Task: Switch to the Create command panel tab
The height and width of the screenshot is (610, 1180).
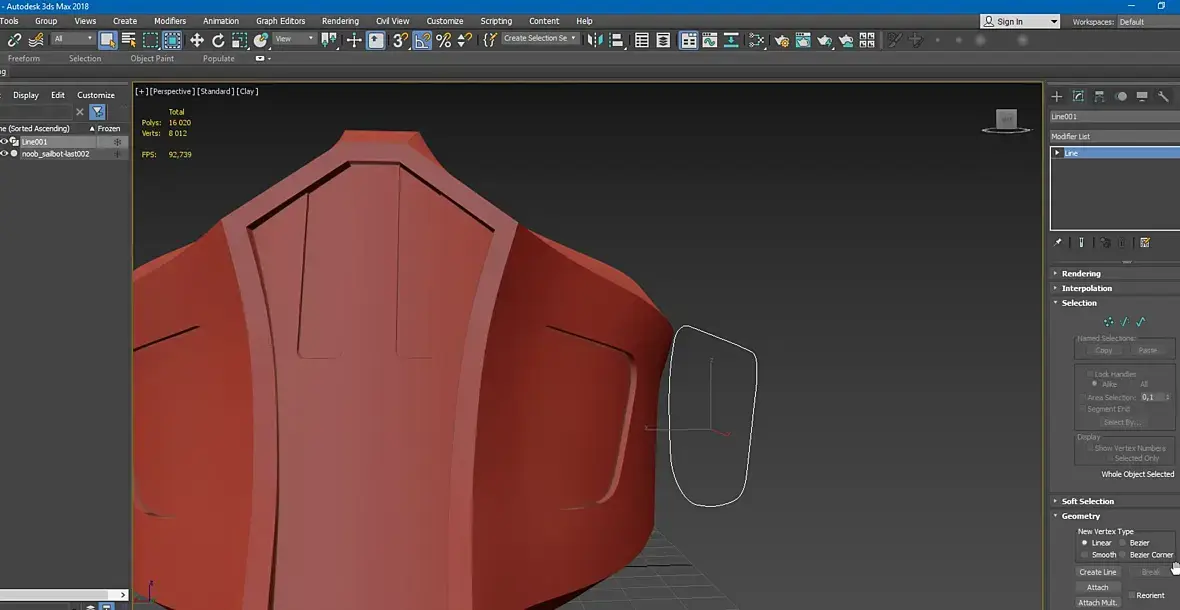Action: (1057, 96)
